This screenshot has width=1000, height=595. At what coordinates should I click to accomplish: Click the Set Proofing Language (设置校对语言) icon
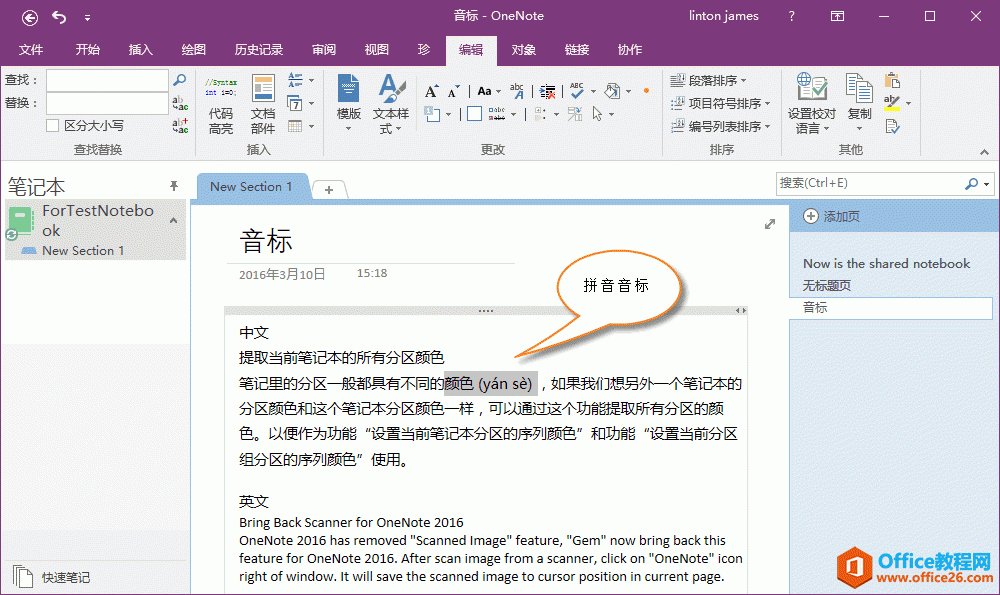[811, 103]
